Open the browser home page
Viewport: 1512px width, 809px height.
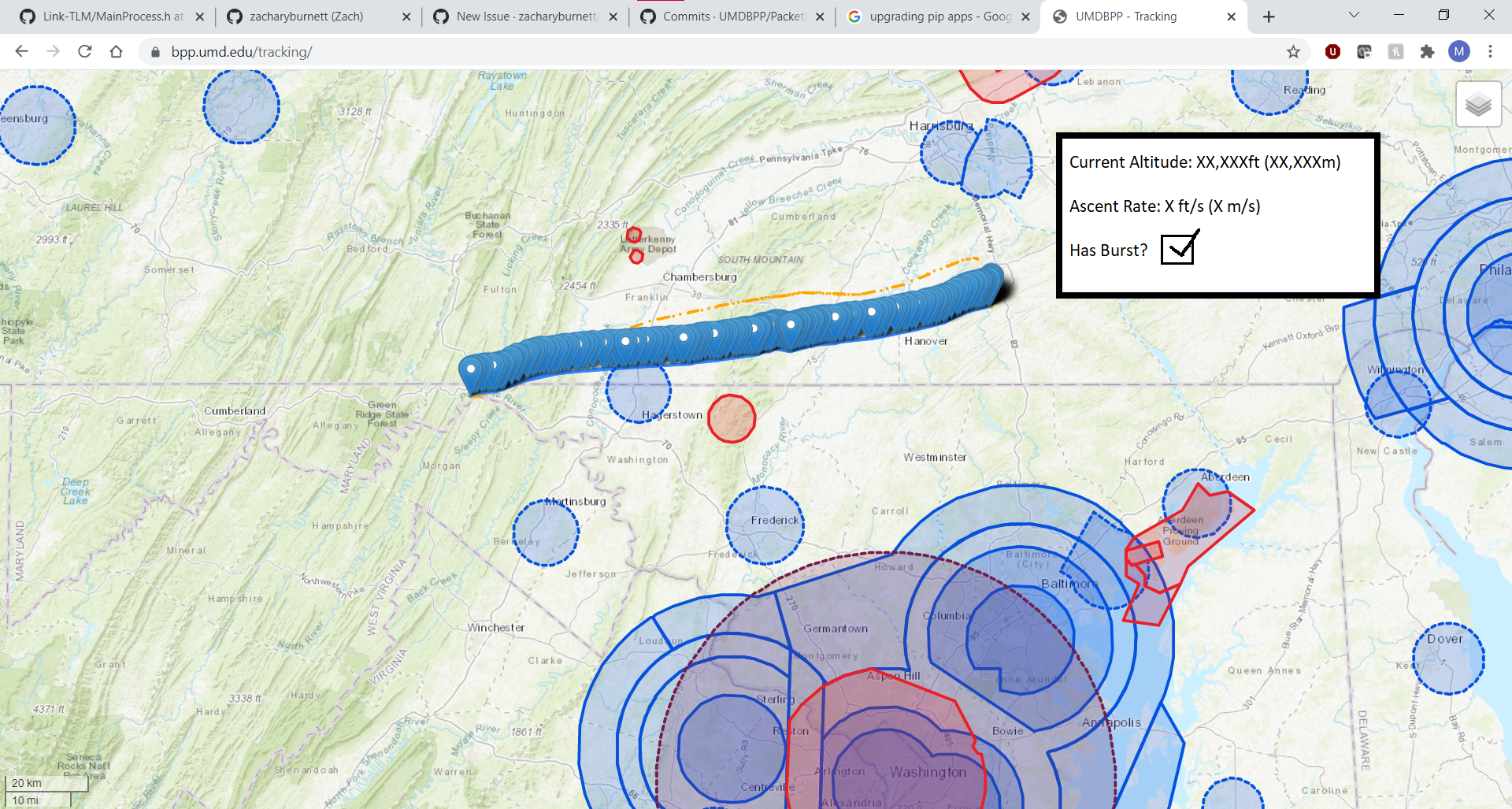point(116,51)
